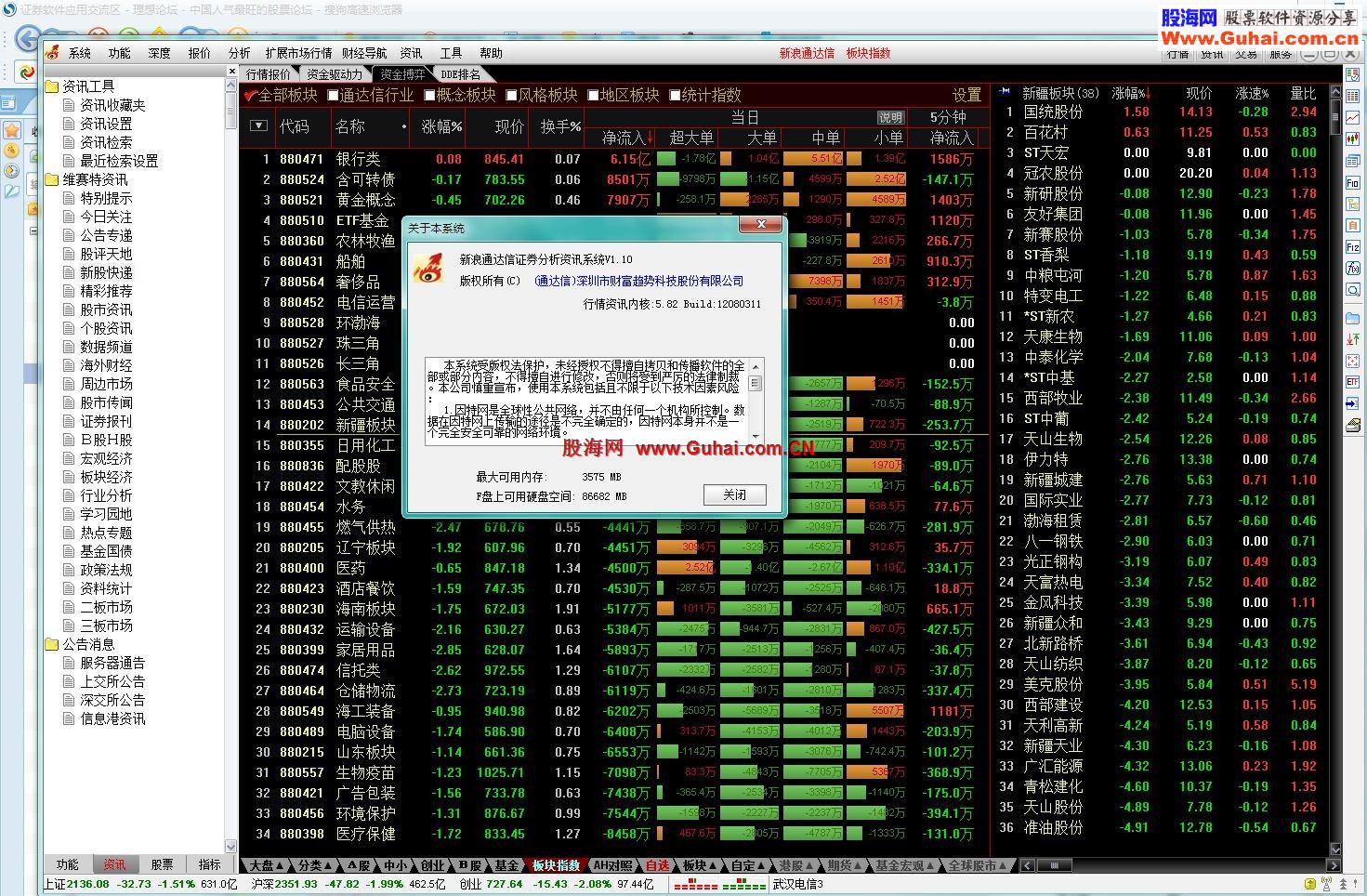Open 板块经济 in the news tree
1367x896 pixels.
coord(107,477)
